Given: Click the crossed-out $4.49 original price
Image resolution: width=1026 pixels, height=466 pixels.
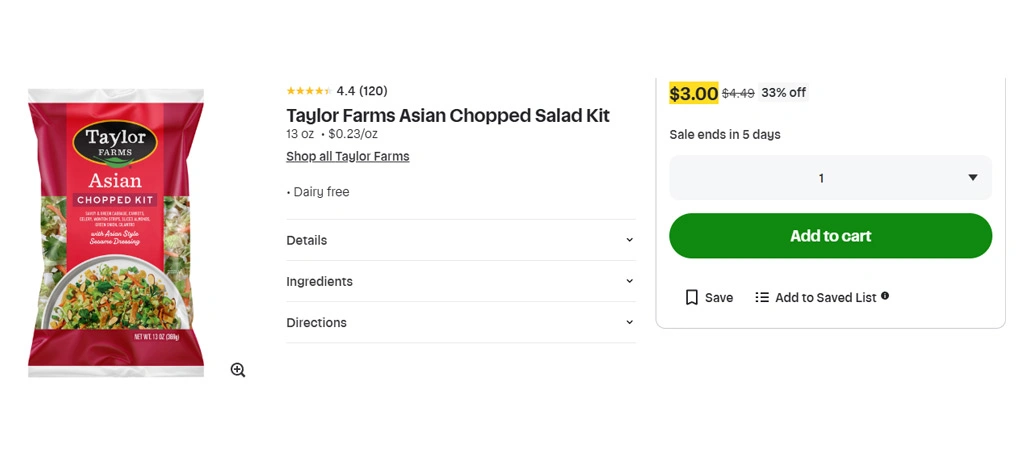Looking at the screenshot, I should click(x=738, y=93).
